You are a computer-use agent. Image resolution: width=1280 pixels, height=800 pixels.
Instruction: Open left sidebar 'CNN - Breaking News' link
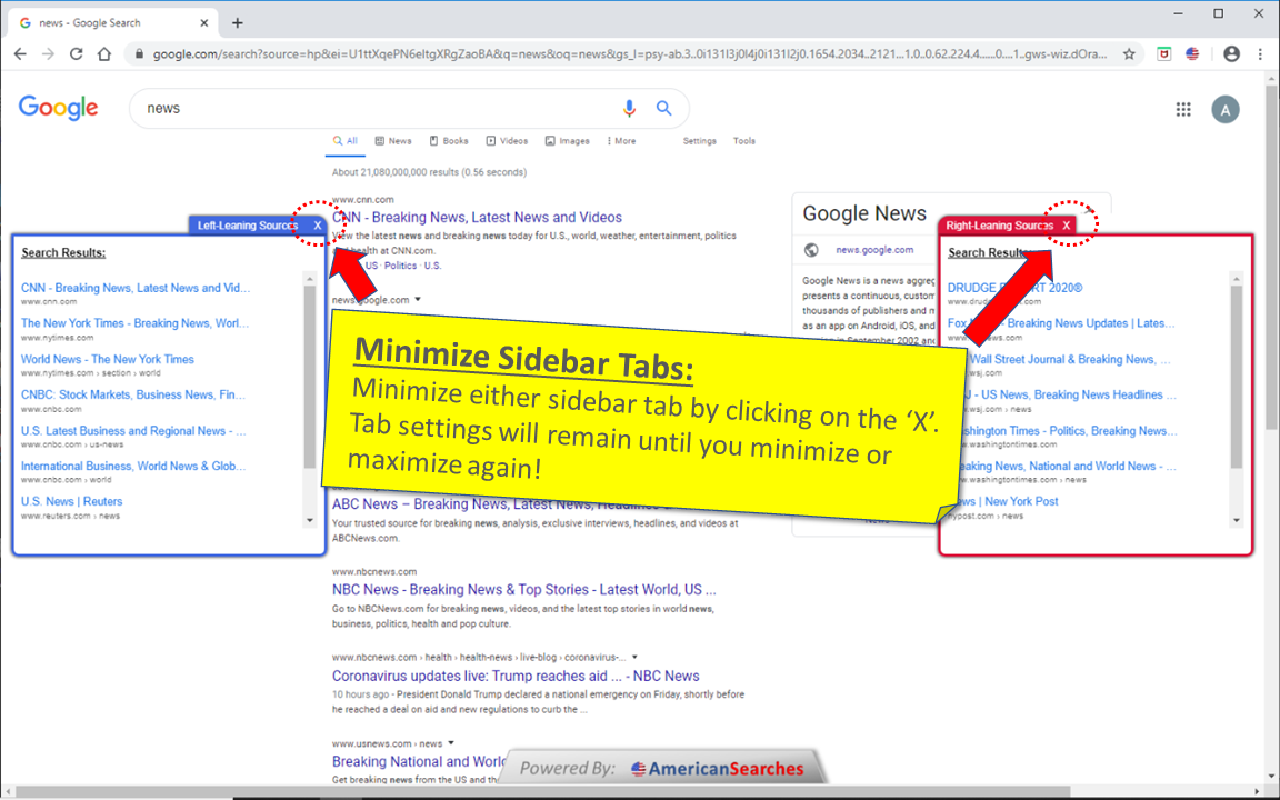tap(136, 288)
